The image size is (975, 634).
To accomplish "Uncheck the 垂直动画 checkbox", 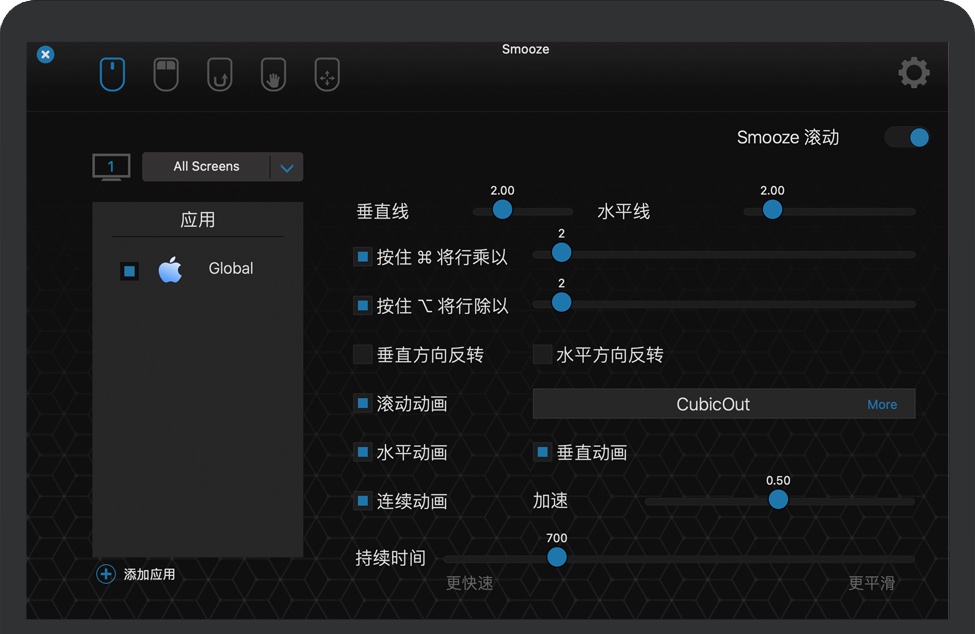I will tap(542, 452).
